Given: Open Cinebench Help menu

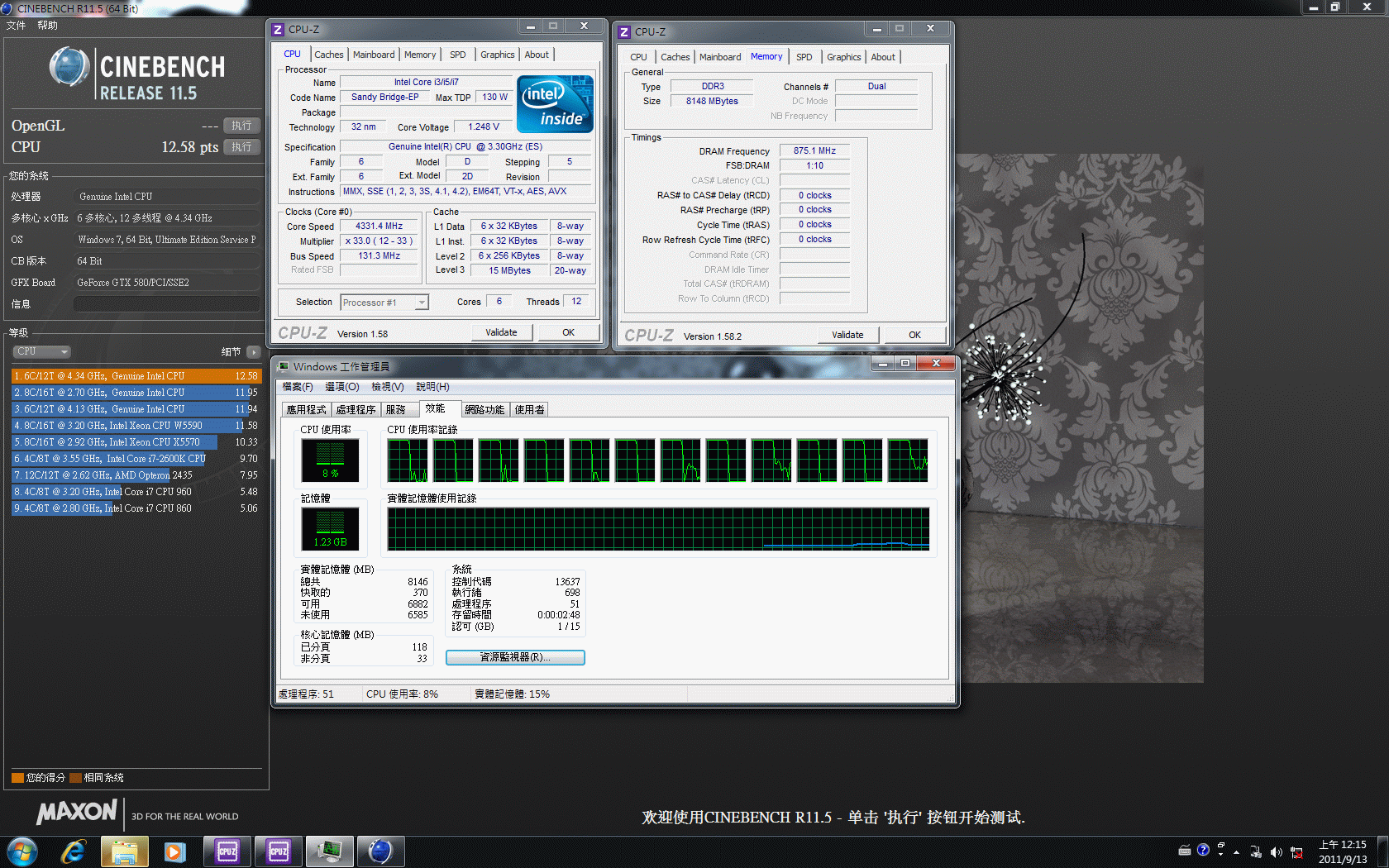Looking at the screenshot, I should 47,26.
